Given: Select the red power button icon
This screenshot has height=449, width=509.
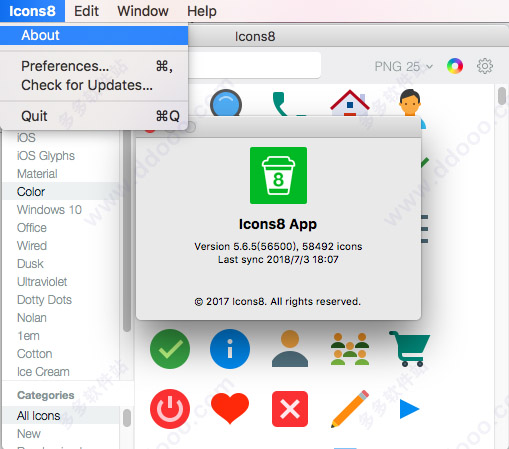Looking at the screenshot, I should point(170,409).
